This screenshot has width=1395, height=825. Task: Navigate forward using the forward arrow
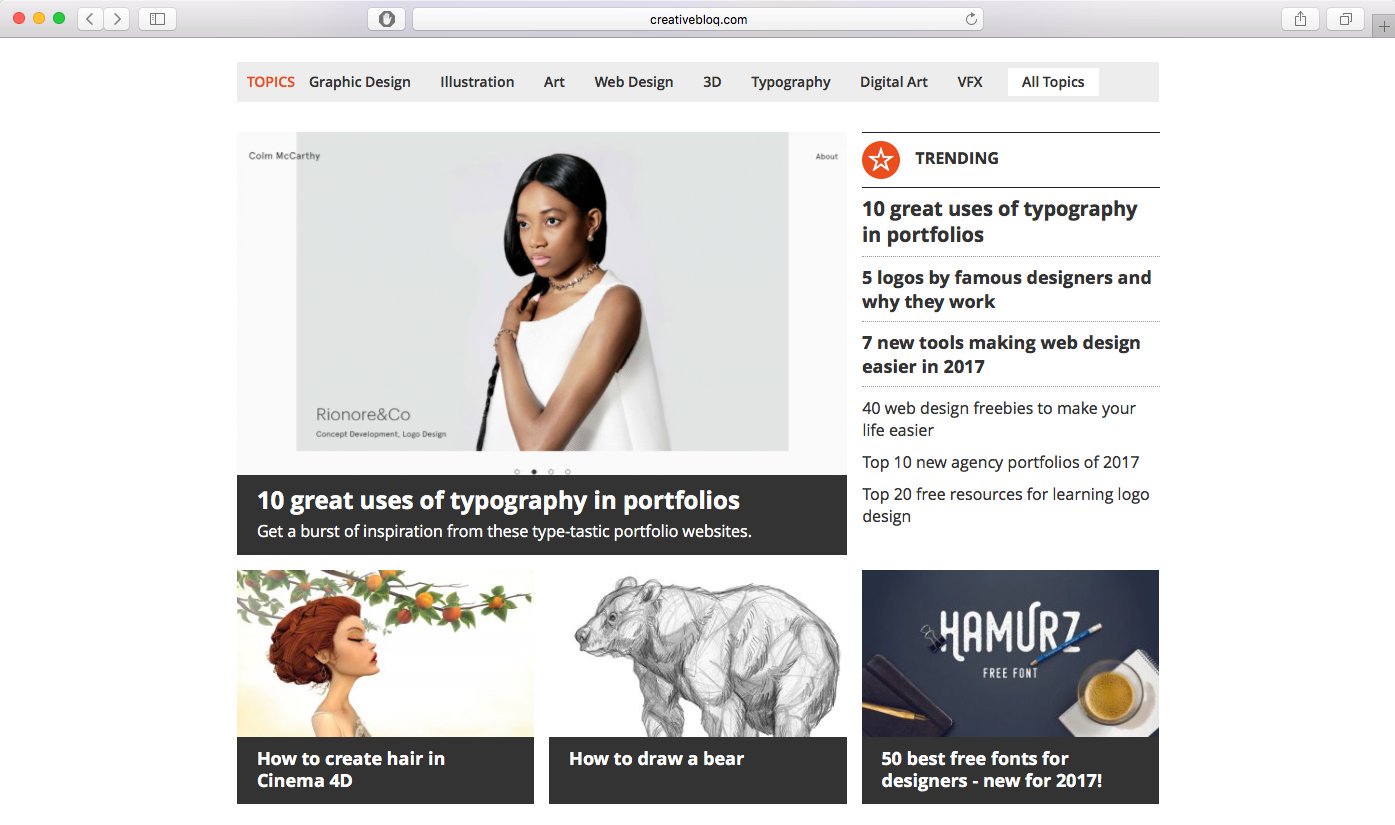(x=117, y=18)
